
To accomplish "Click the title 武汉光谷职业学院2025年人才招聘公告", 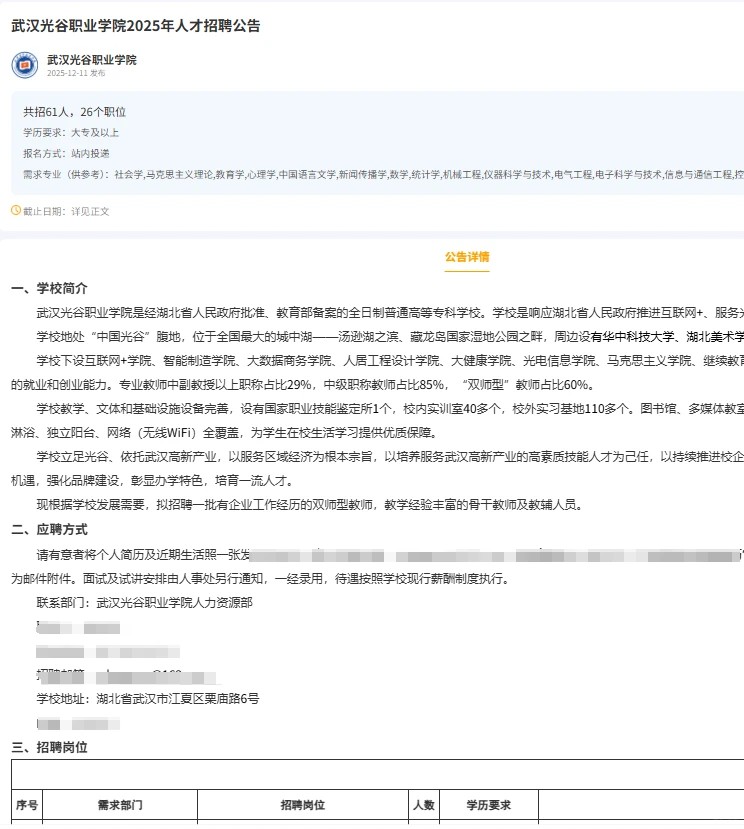I will 136,26.
